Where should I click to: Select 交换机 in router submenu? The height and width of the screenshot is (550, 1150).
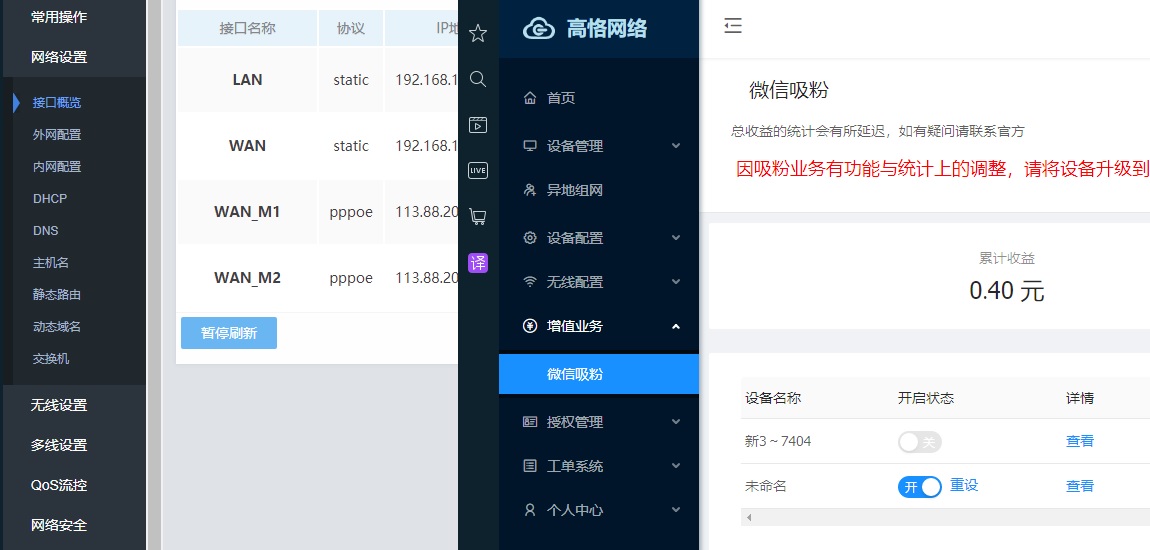pyautogui.click(x=51, y=359)
